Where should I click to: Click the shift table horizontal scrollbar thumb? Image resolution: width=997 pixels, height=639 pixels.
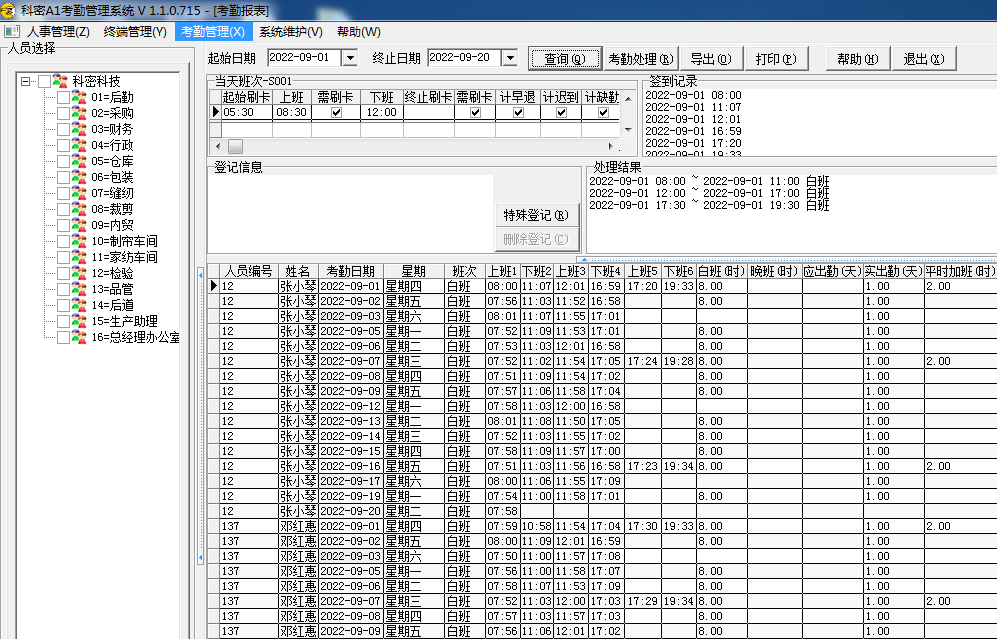click(235, 146)
